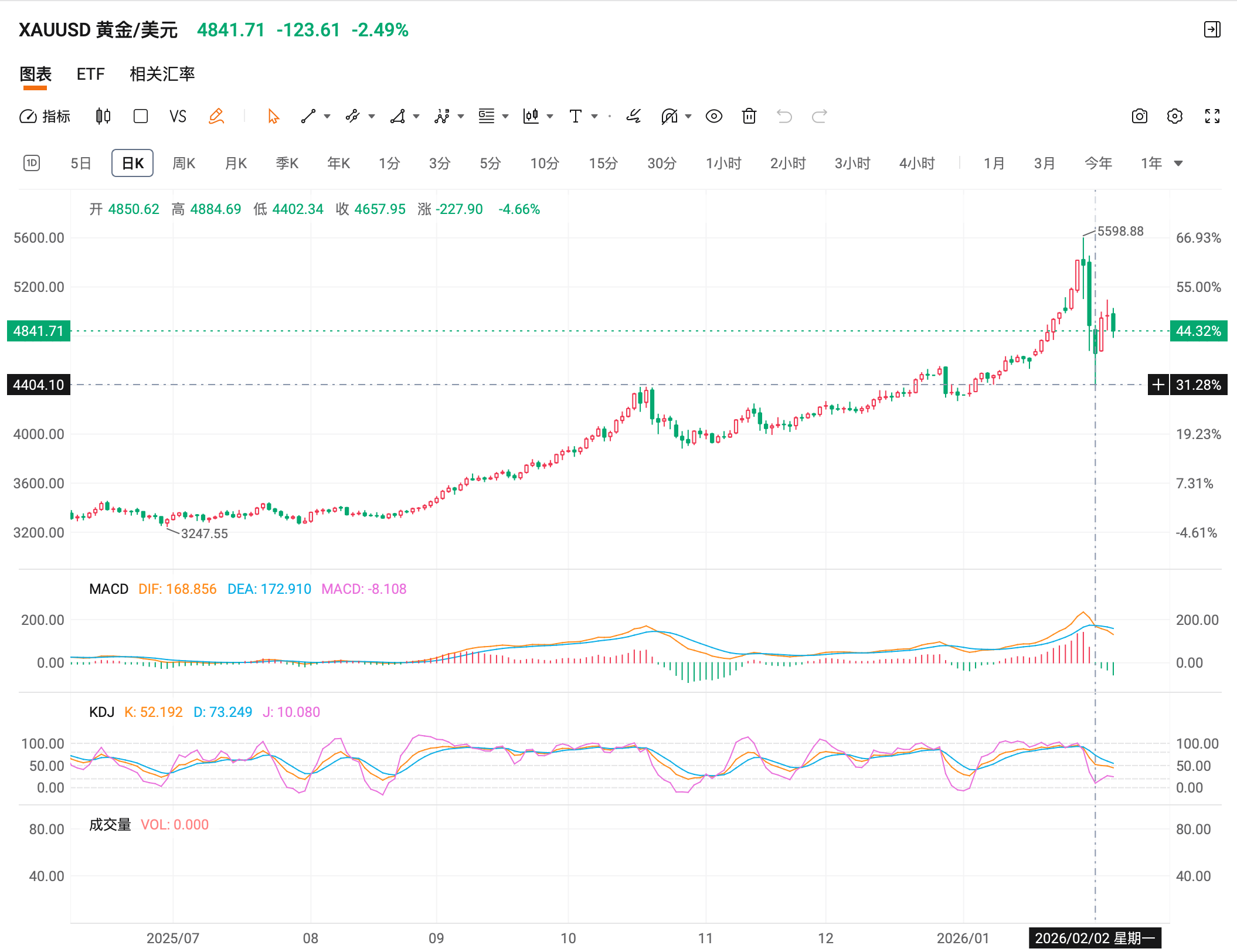Open the 1年 range dropdown arrow
The image size is (1237, 952).
pos(1178,163)
